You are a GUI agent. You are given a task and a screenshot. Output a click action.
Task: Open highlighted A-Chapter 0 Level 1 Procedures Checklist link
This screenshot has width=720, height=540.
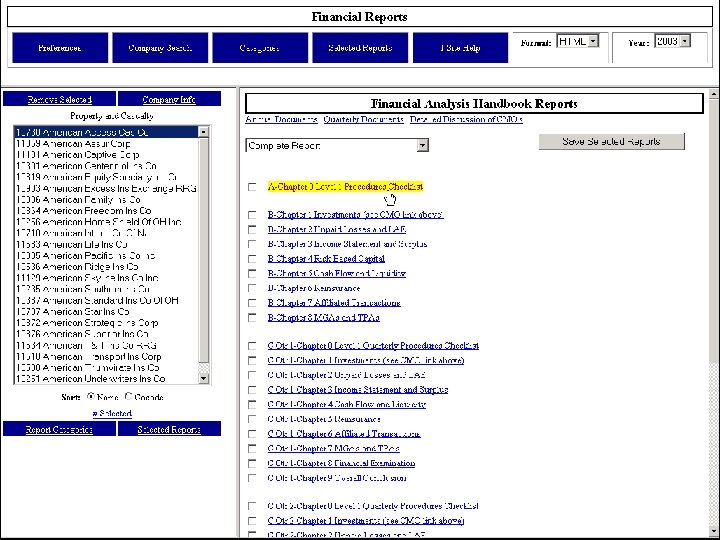(345, 186)
